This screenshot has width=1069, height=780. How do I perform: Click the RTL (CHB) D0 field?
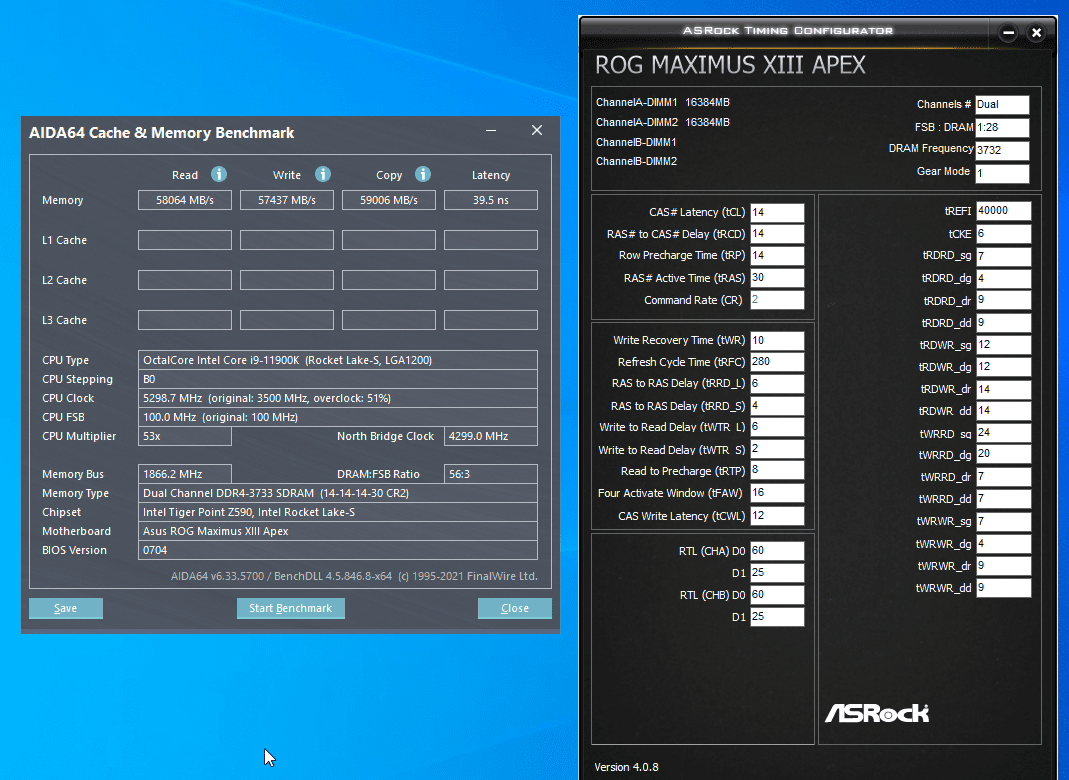tap(777, 595)
